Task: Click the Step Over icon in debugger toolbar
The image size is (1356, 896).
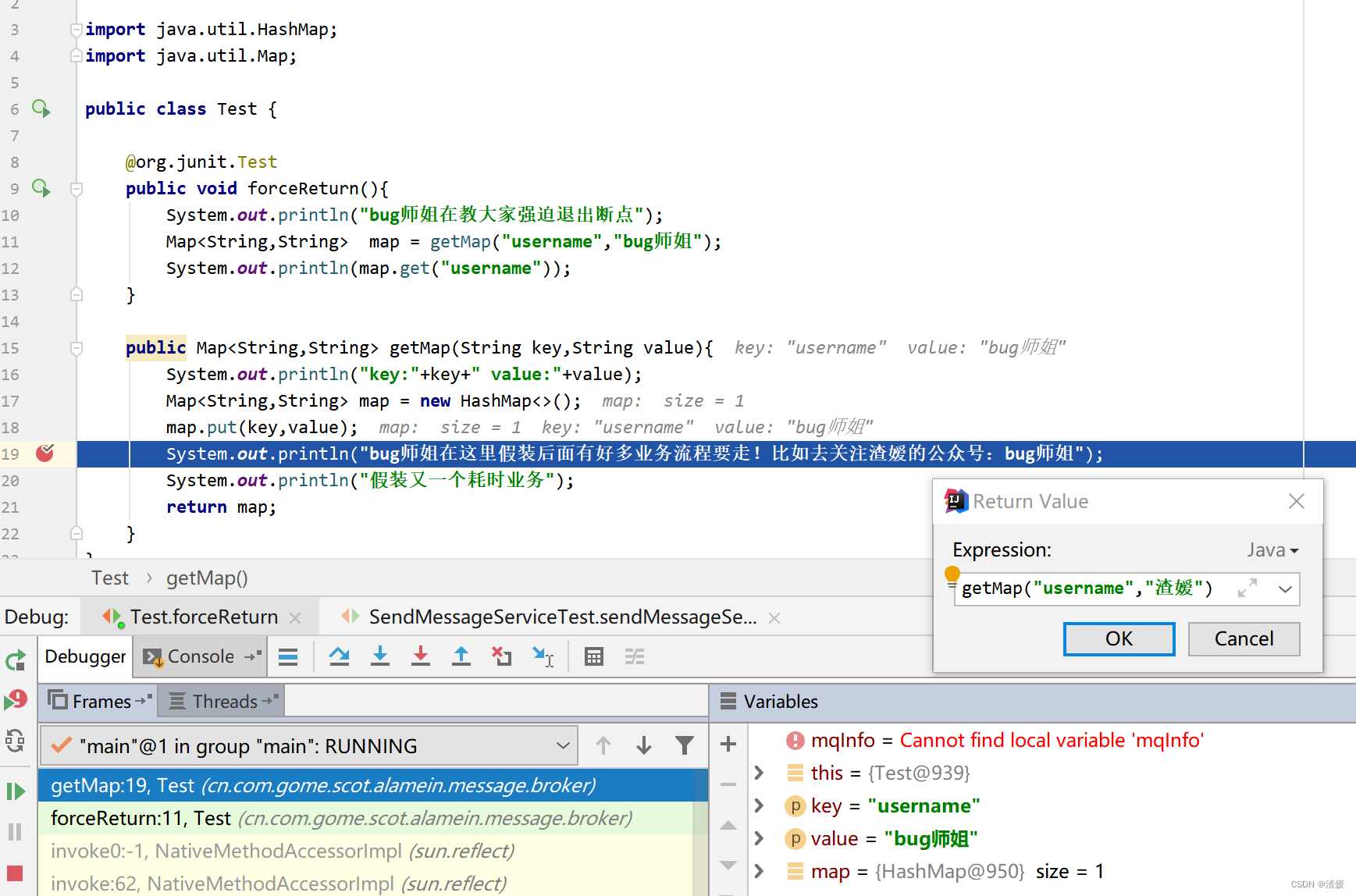Action: 339,656
